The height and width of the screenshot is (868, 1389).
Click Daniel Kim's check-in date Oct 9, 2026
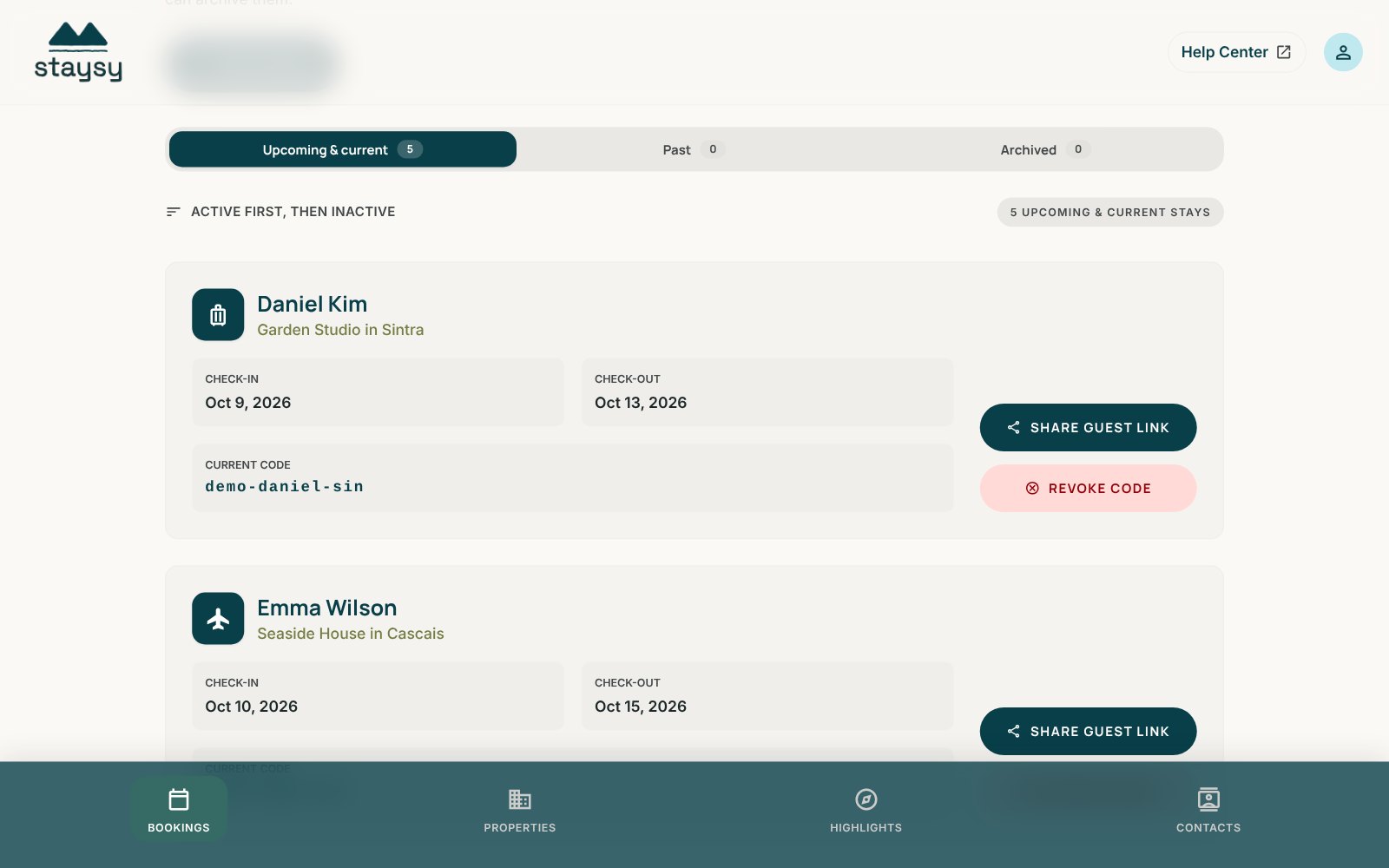248,403
